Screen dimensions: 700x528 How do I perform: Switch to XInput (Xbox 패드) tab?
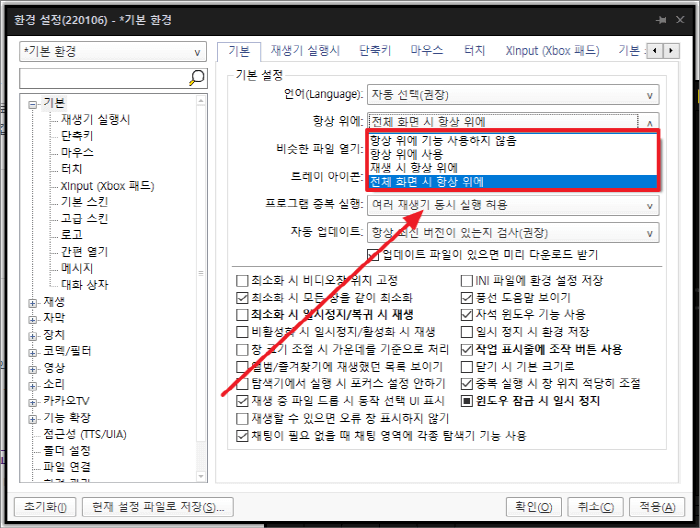tap(552, 51)
